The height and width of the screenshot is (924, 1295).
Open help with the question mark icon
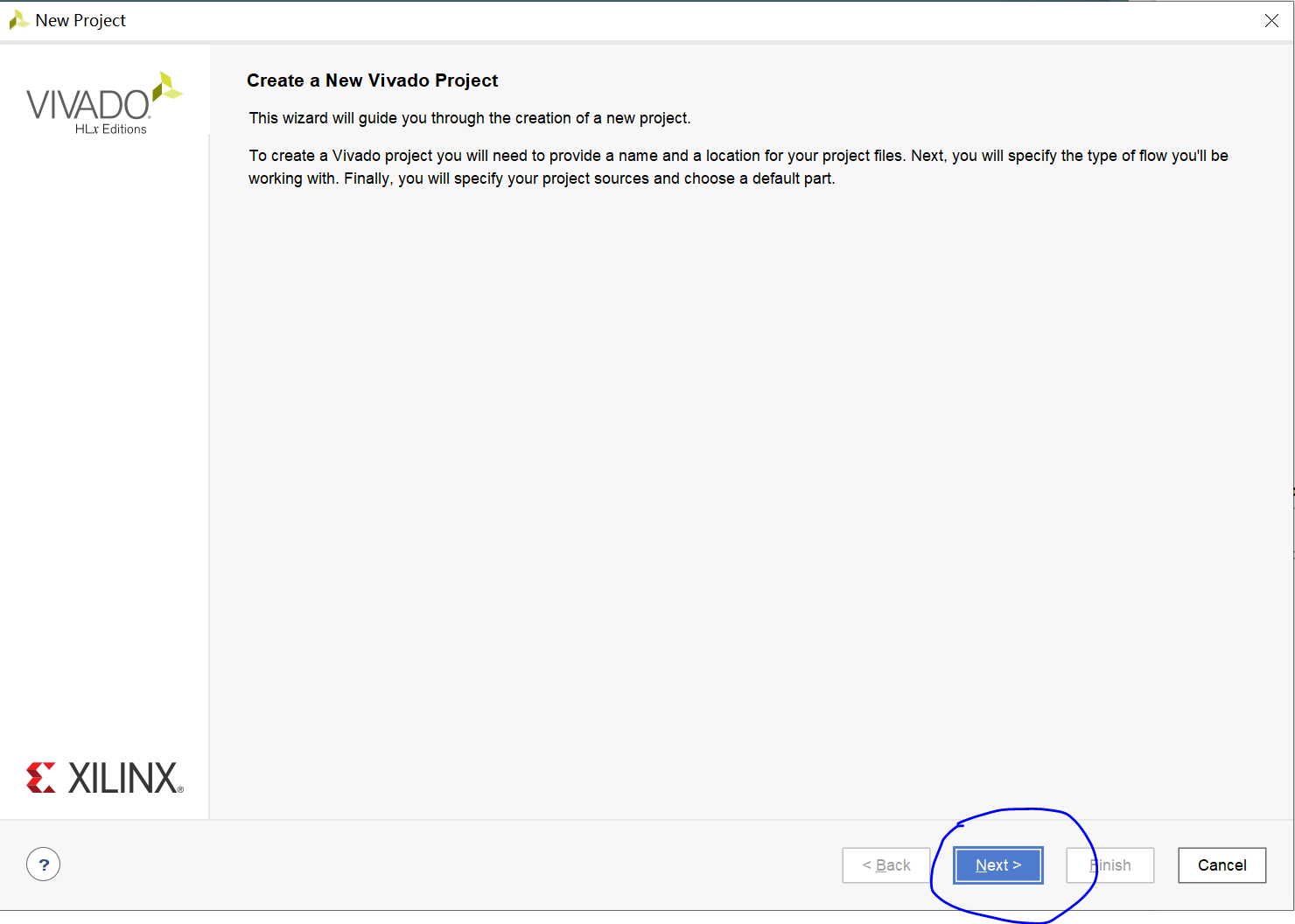click(44, 864)
